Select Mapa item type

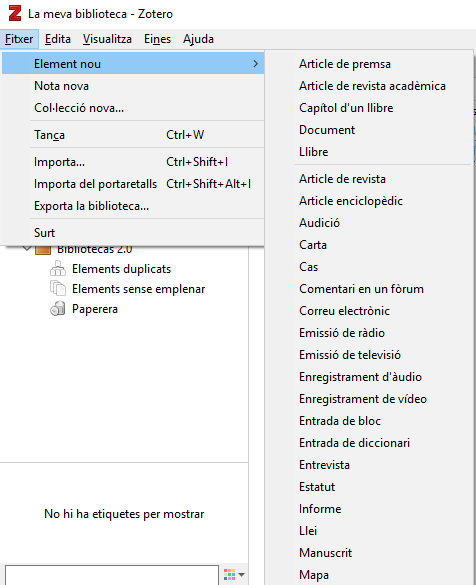click(x=369, y=575)
